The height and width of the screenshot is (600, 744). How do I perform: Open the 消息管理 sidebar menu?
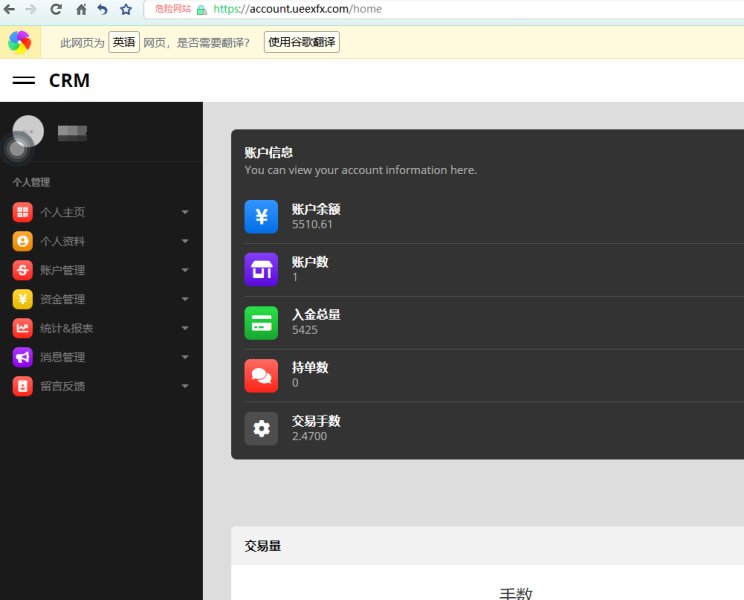click(62, 357)
